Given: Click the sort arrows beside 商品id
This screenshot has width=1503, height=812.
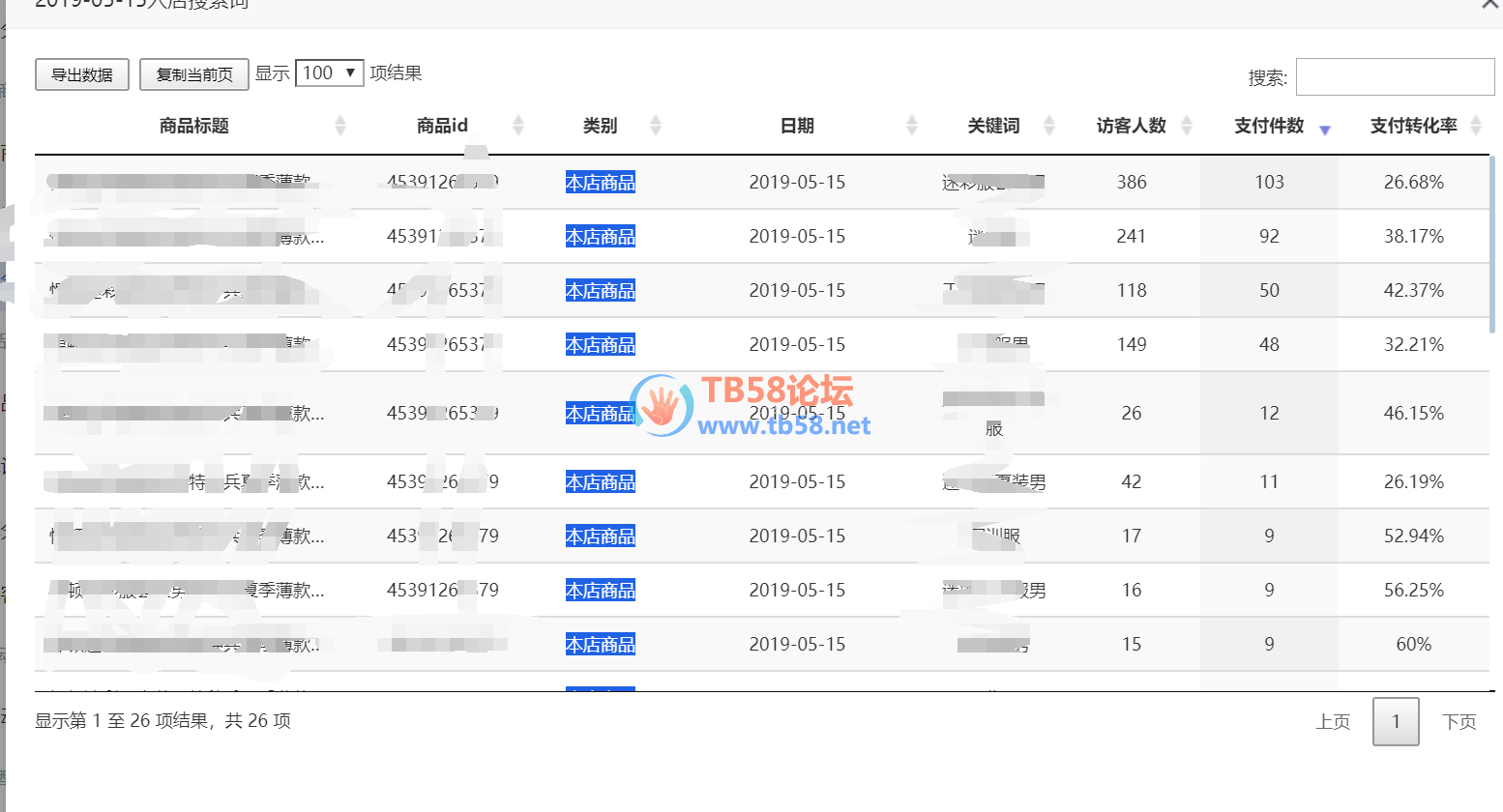Looking at the screenshot, I should pos(517,126).
